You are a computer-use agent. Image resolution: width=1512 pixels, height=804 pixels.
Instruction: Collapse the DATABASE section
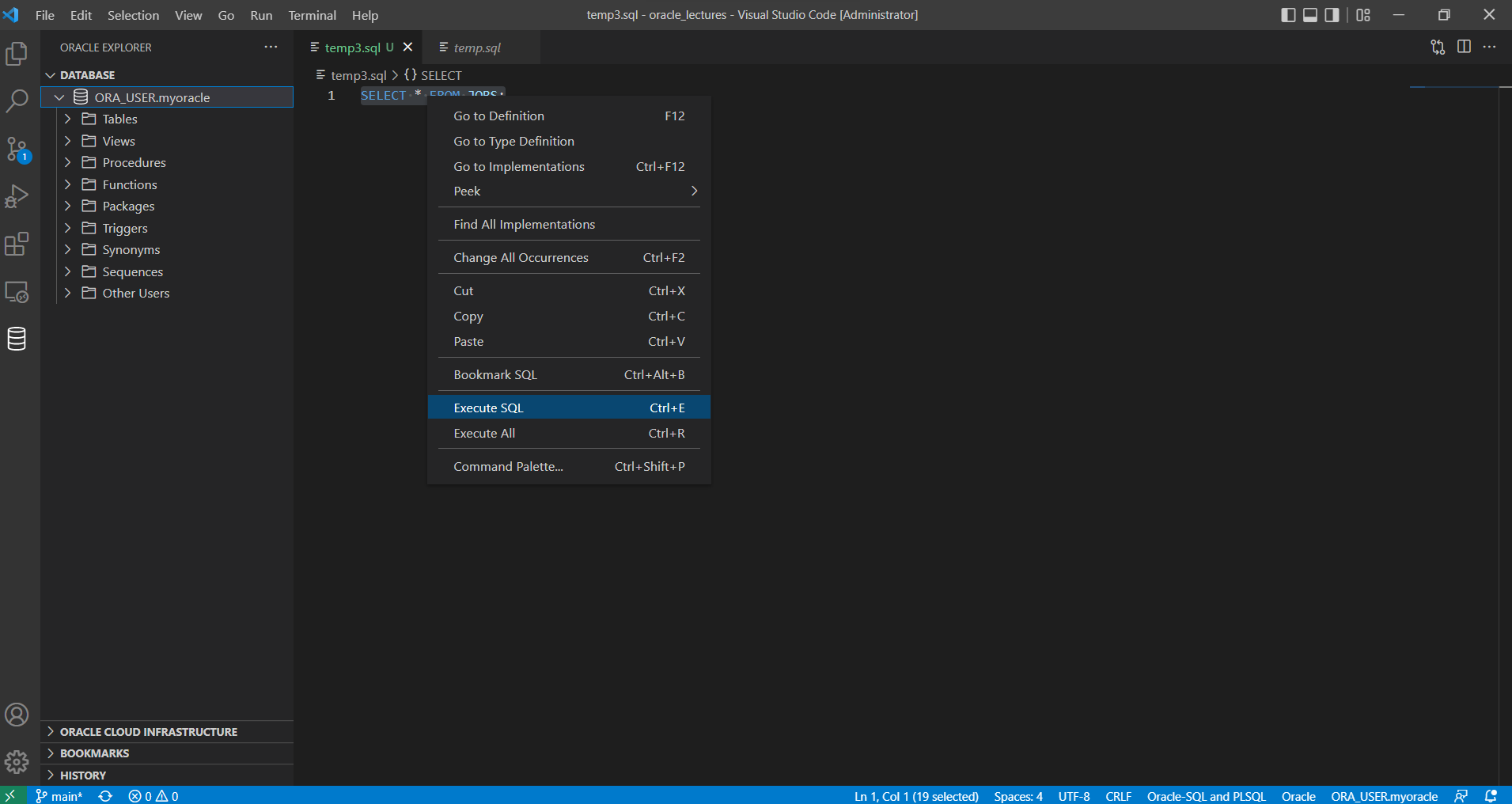[x=167, y=75]
